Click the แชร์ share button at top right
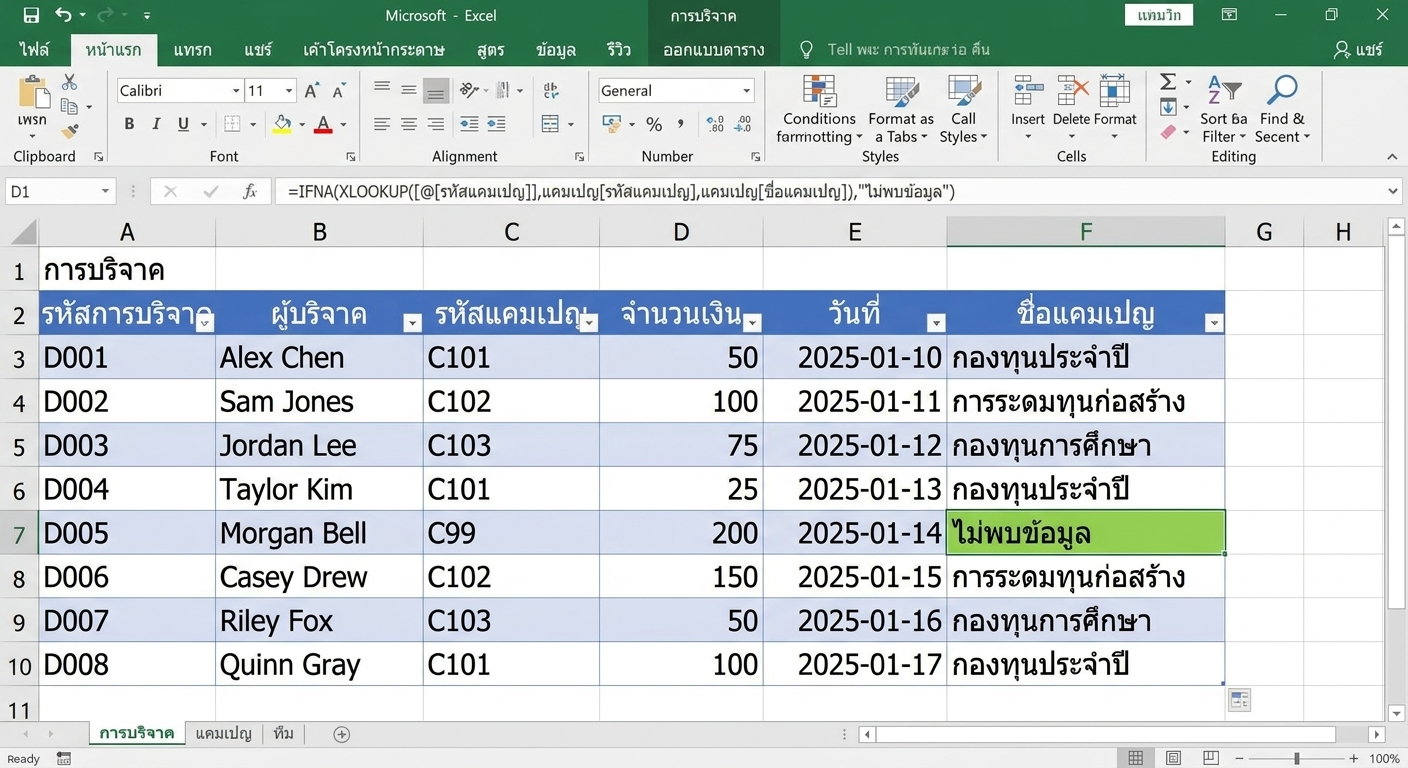 click(1358, 49)
